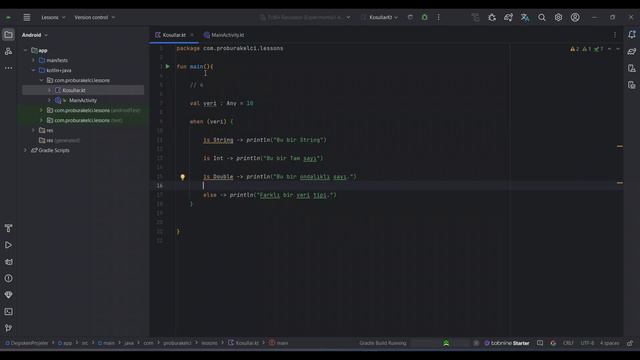Expand the MainActivity tree node

tap(49, 100)
